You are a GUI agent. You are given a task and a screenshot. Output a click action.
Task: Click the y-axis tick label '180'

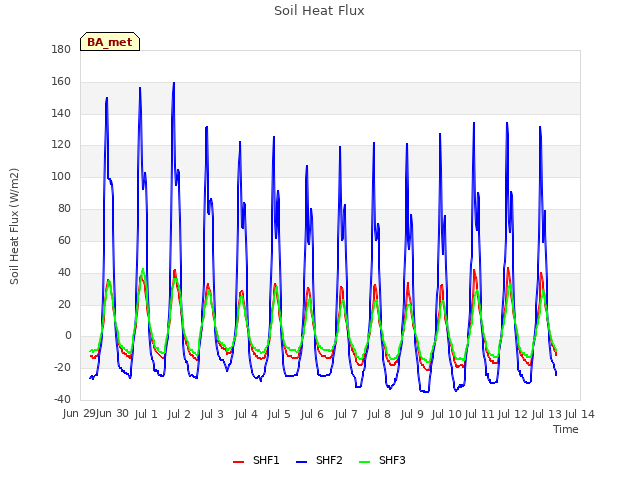tap(61, 50)
